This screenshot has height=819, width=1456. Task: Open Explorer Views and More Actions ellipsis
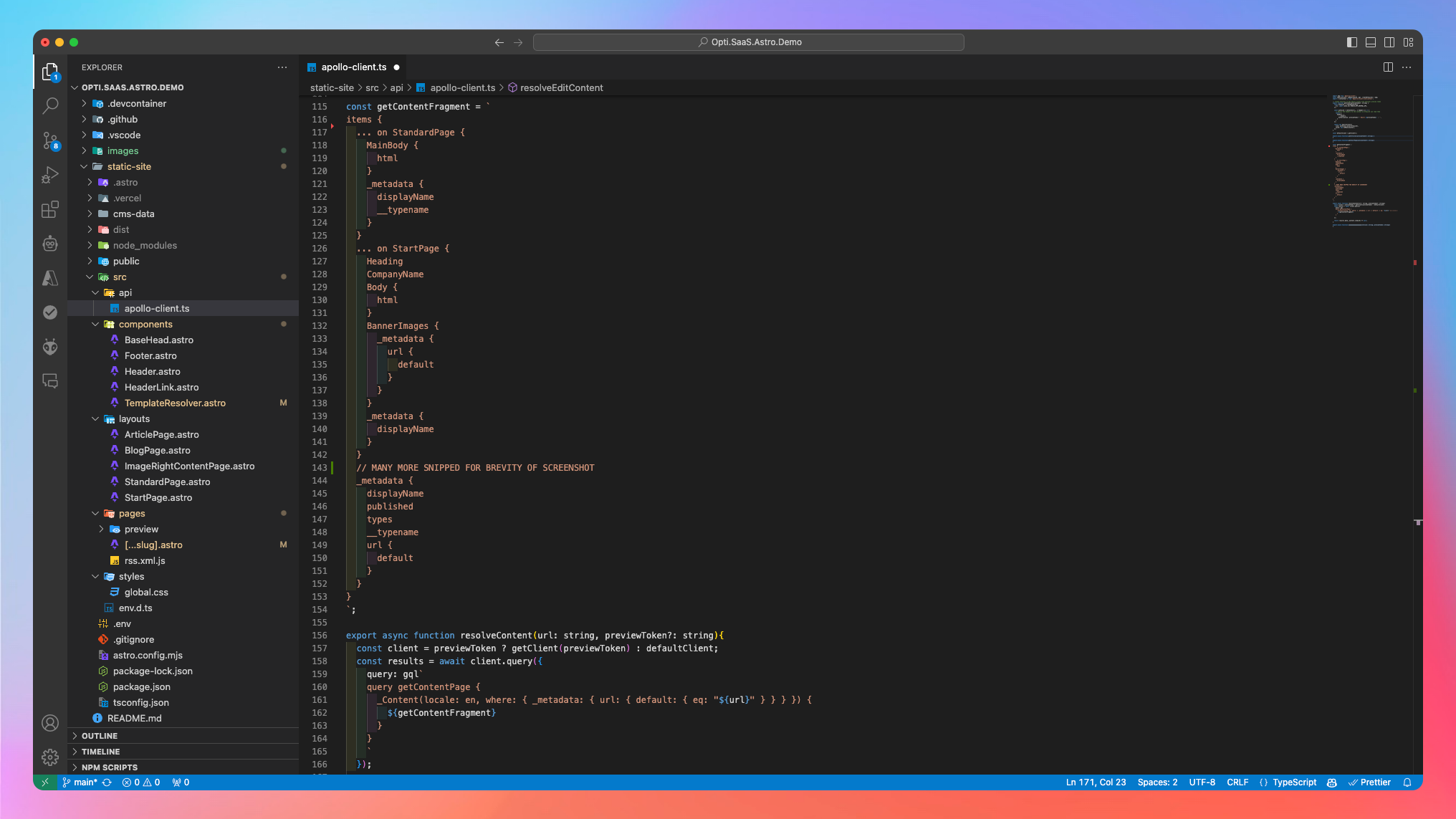282,67
